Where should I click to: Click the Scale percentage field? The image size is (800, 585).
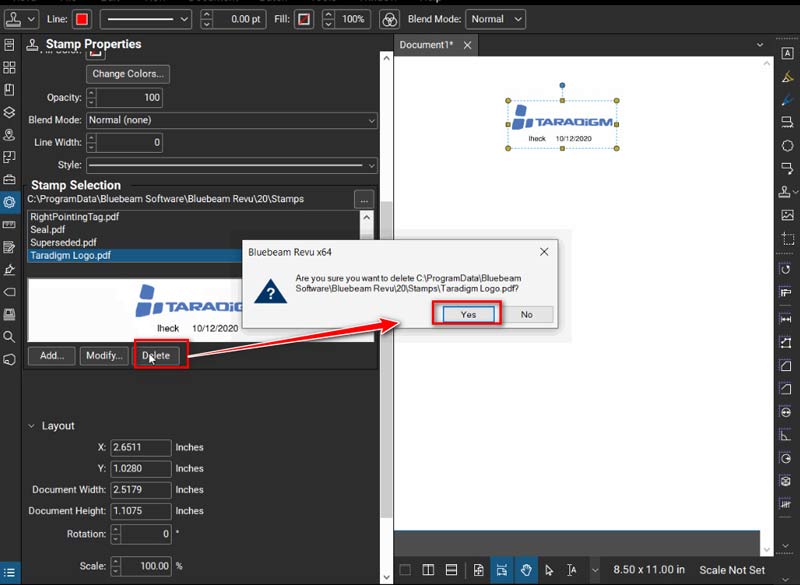(146, 566)
